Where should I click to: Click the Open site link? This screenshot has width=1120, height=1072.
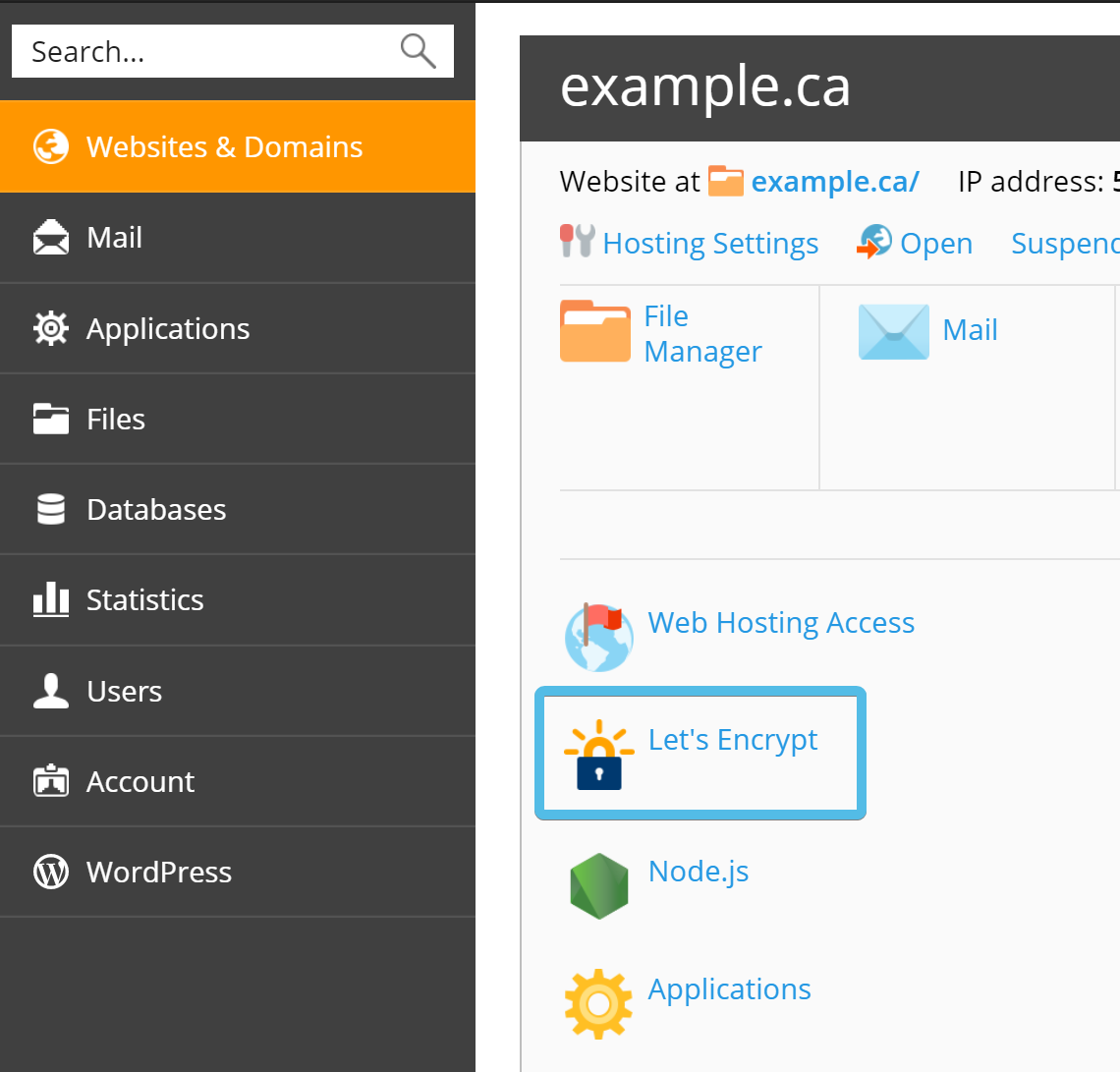pos(936,244)
